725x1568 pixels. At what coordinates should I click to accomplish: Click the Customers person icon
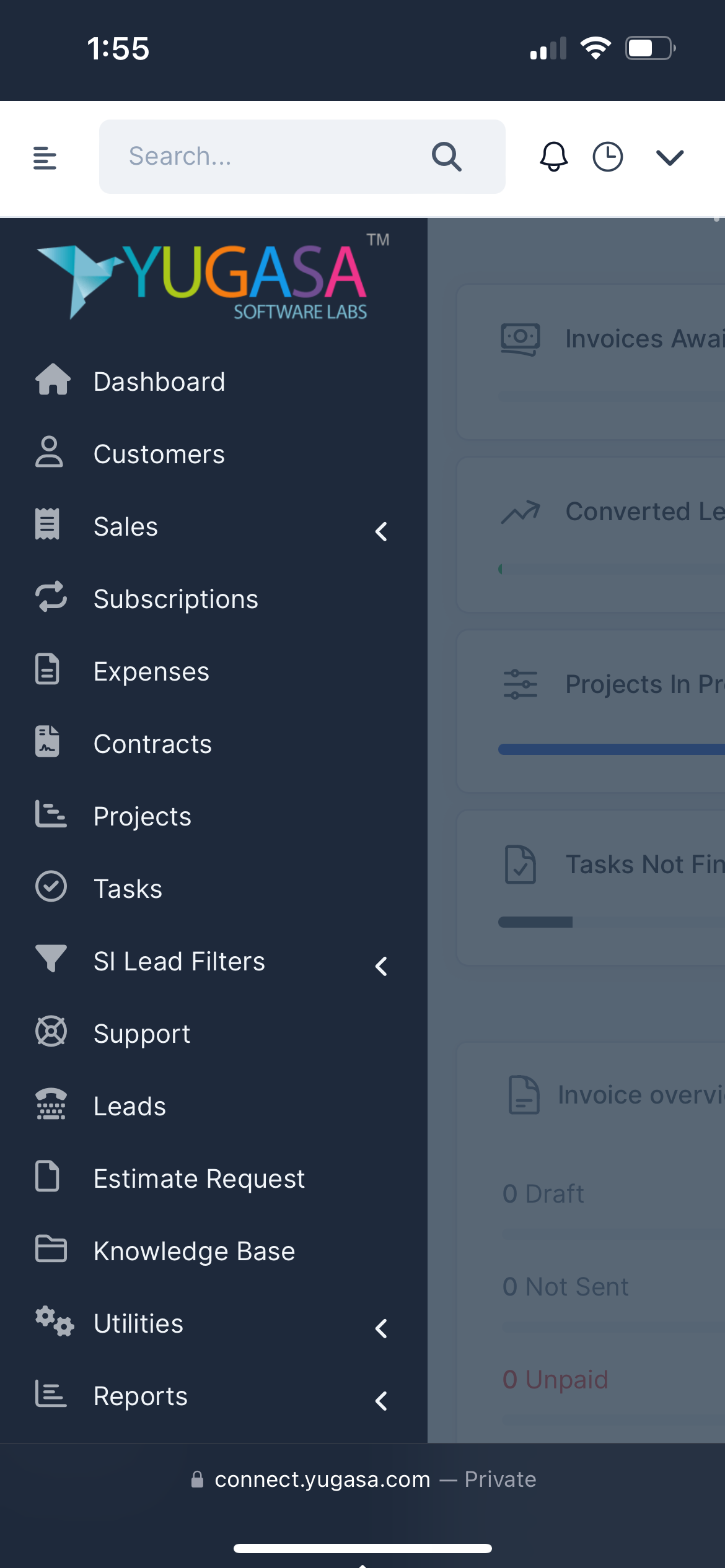point(49,451)
